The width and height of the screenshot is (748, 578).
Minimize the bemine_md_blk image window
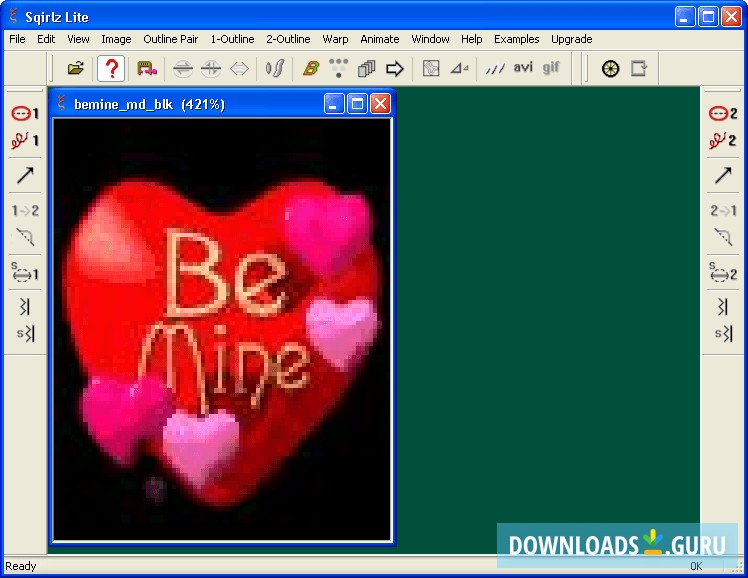(x=334, y=104)
